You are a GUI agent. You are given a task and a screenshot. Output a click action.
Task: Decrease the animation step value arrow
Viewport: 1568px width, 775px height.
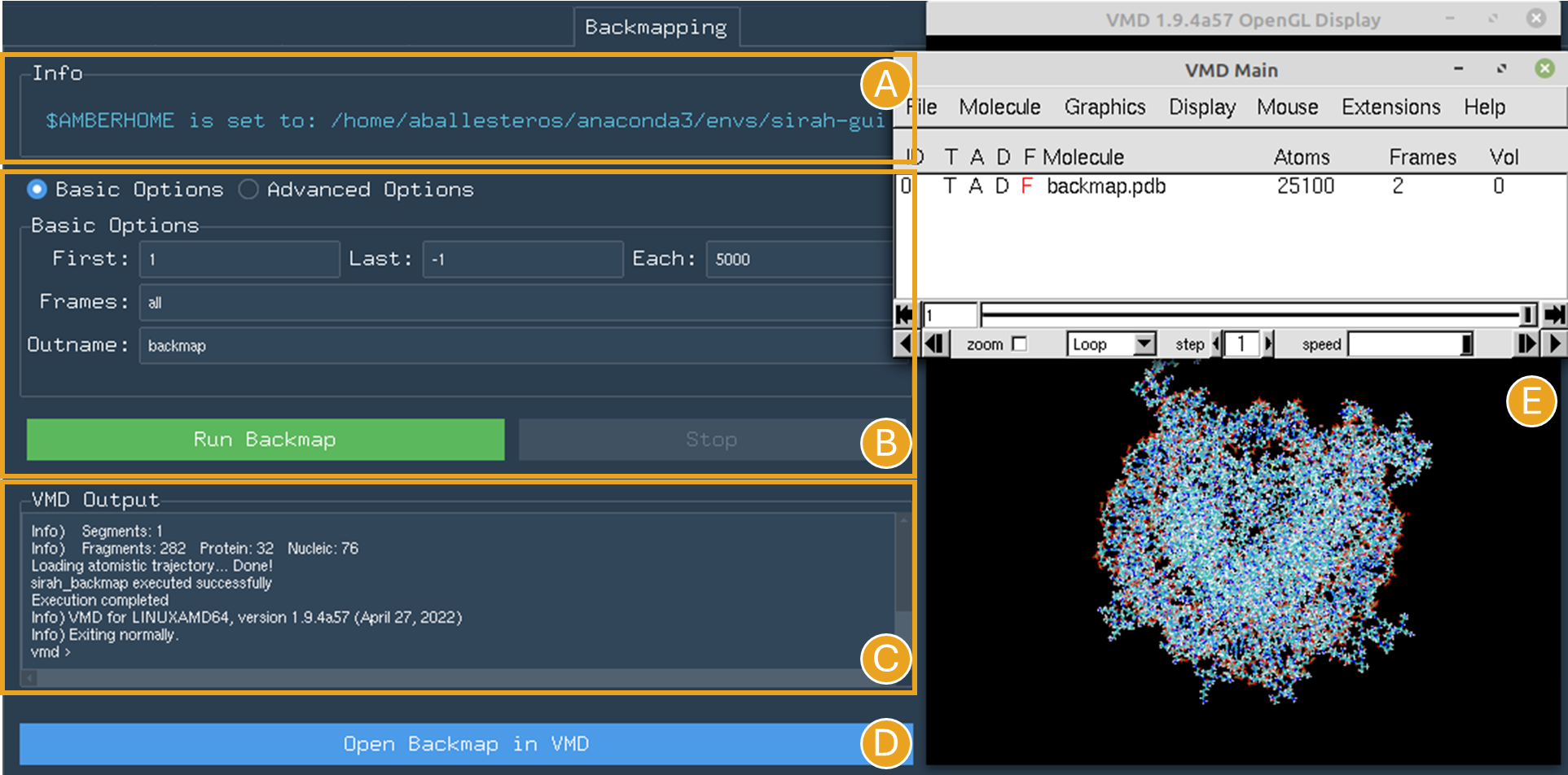click(x=1216, y=344)
